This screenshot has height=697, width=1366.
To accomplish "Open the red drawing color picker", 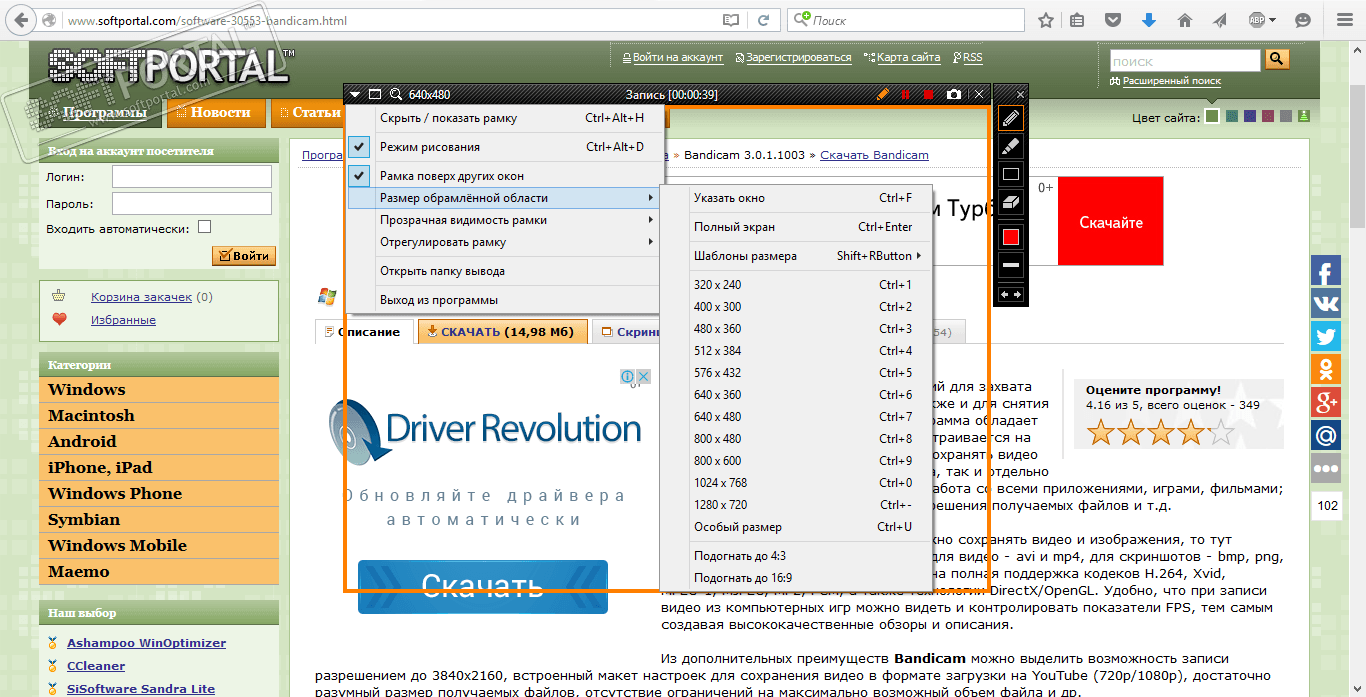I will [1010, 237].
